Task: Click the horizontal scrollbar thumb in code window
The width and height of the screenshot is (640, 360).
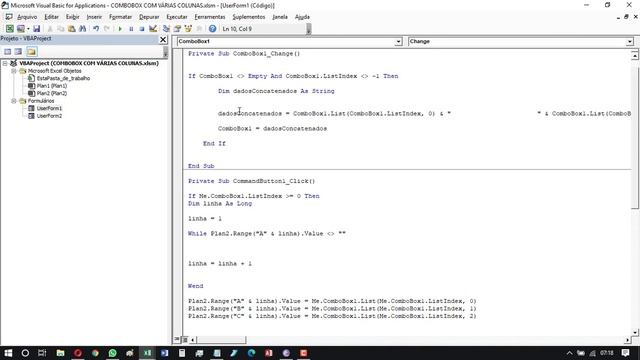Action: (x=221, y=340)
